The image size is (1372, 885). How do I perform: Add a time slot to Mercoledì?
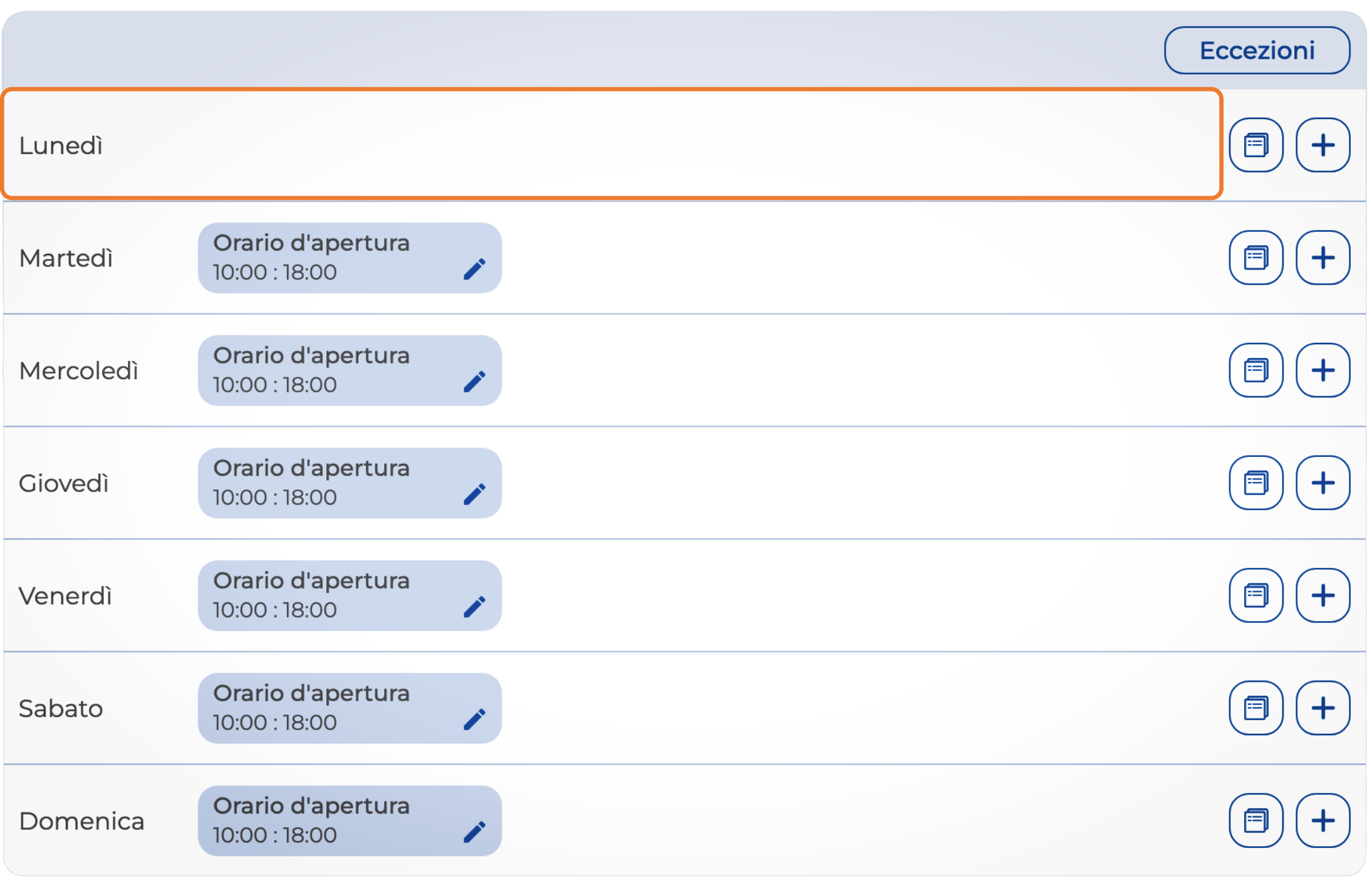1323,370
